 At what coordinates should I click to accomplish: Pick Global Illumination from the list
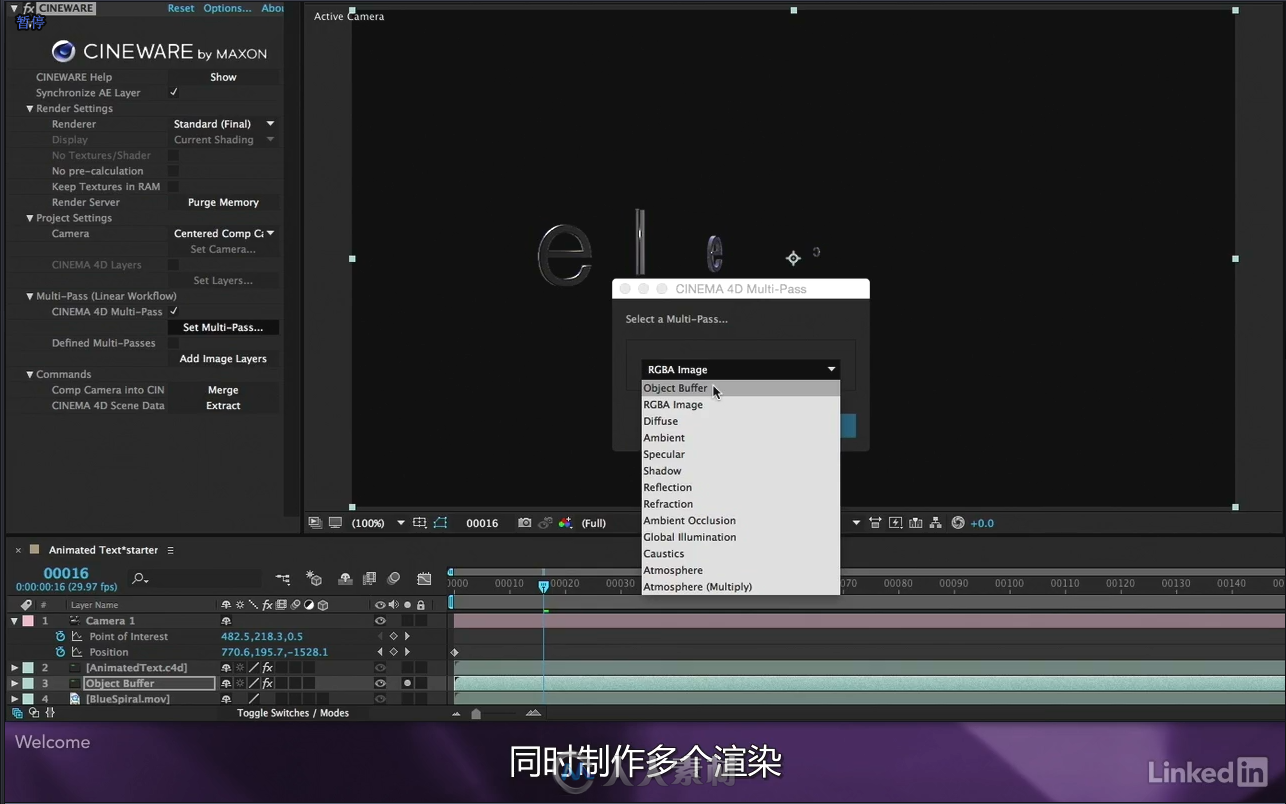point(741,537)
